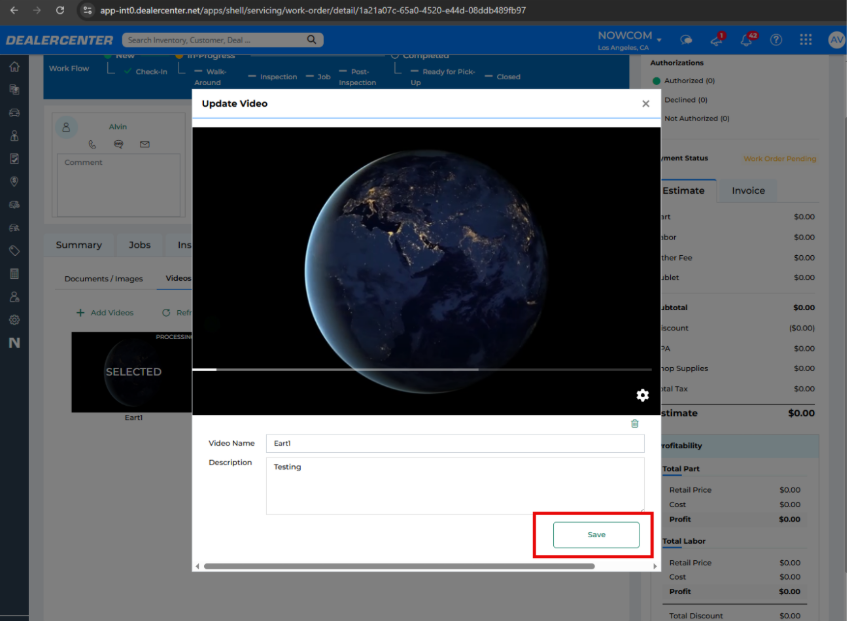
Task: Click the phone icon under Alvin
Action: pyautogui.click(x=92, y=144)
